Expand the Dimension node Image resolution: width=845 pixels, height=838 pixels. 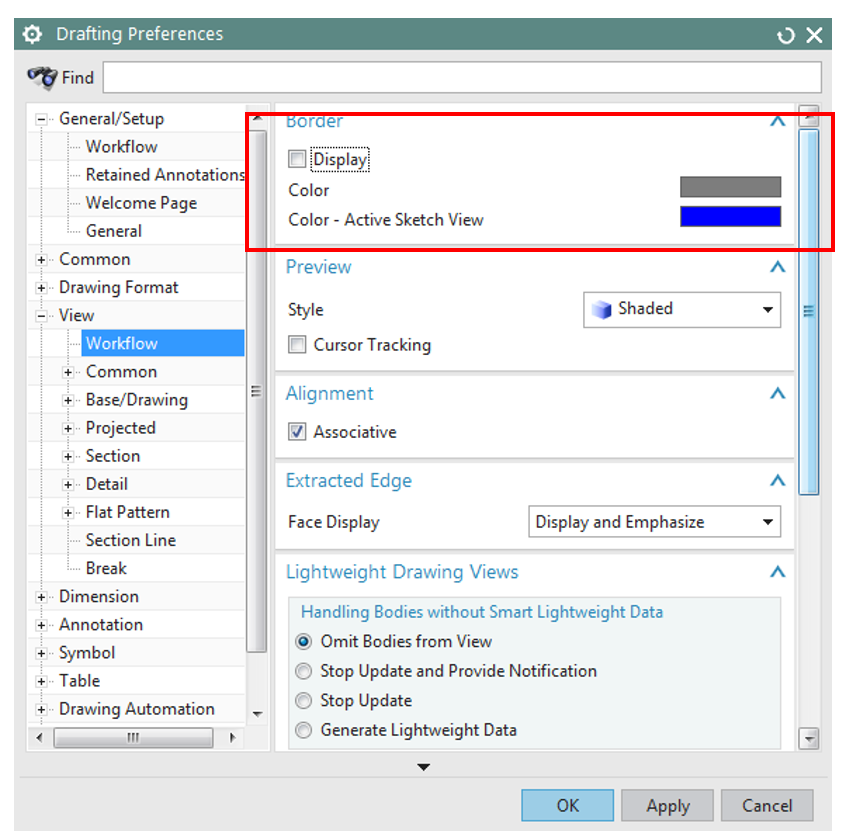click(41, 597)
